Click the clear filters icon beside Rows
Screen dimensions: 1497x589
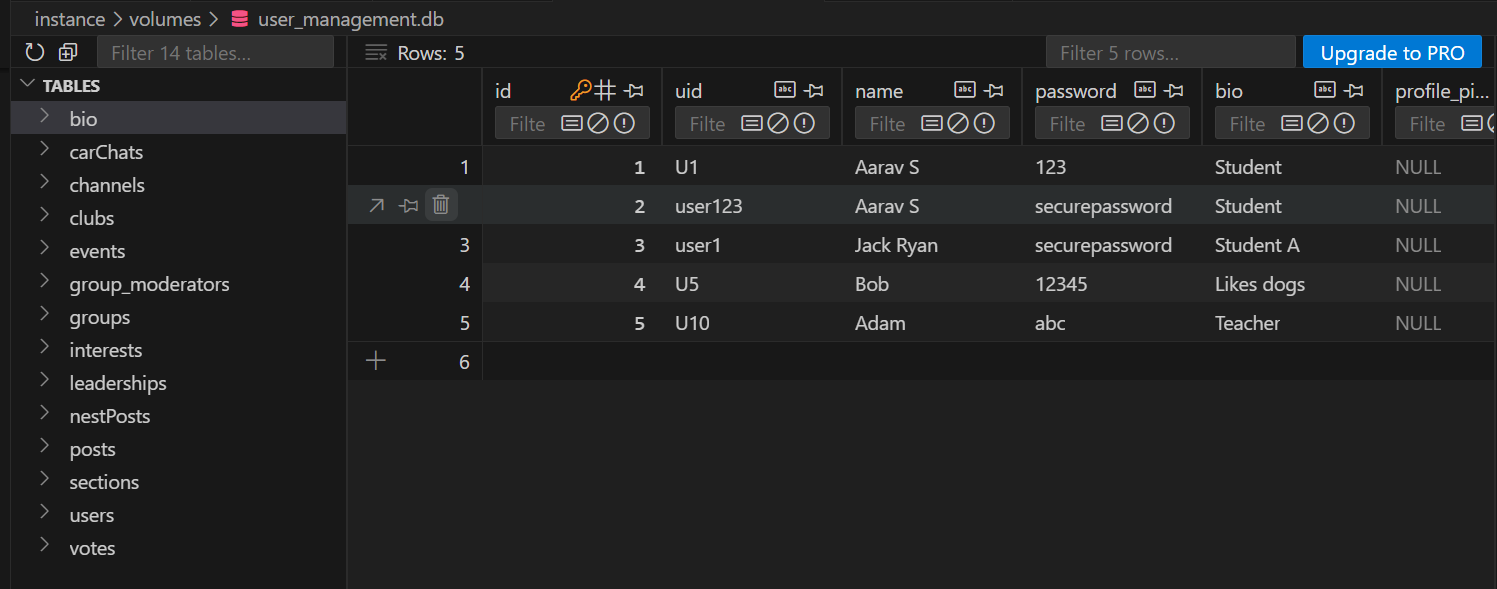376,53
